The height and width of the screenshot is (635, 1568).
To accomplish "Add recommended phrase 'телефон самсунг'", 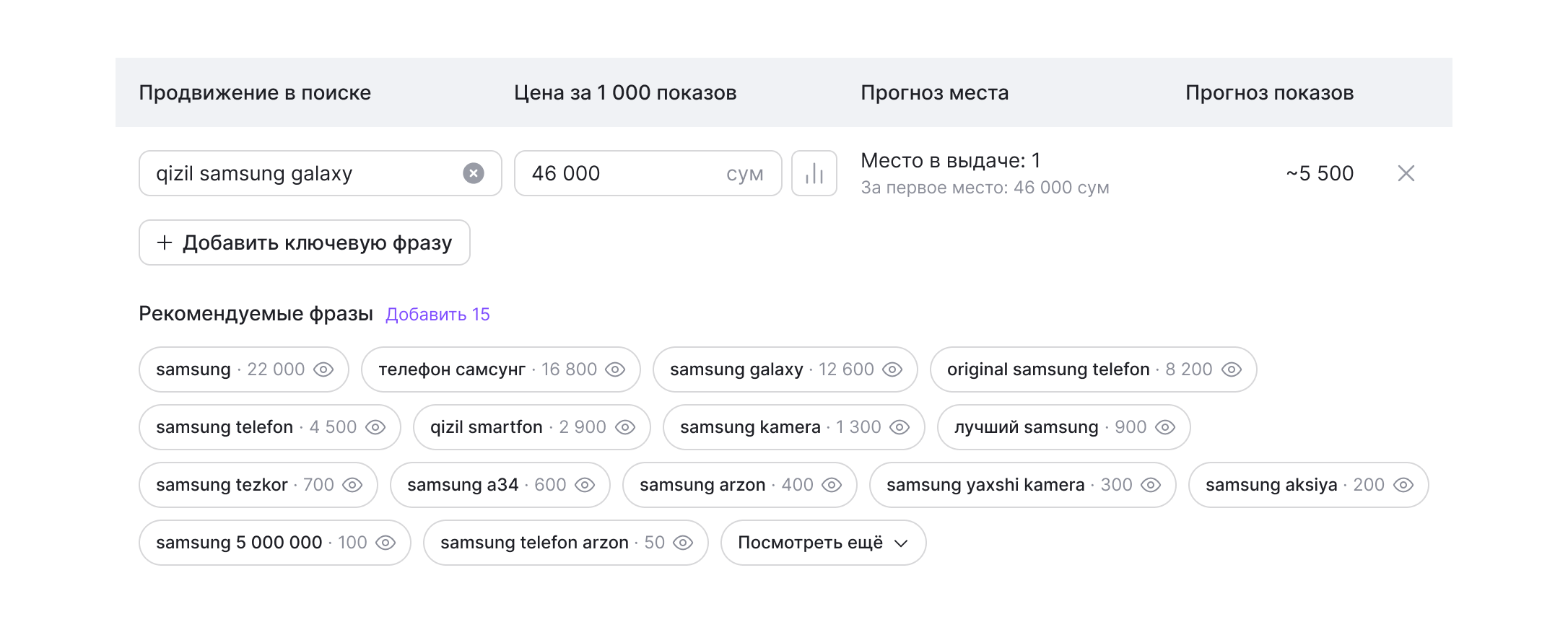I will tap(501, 369).
